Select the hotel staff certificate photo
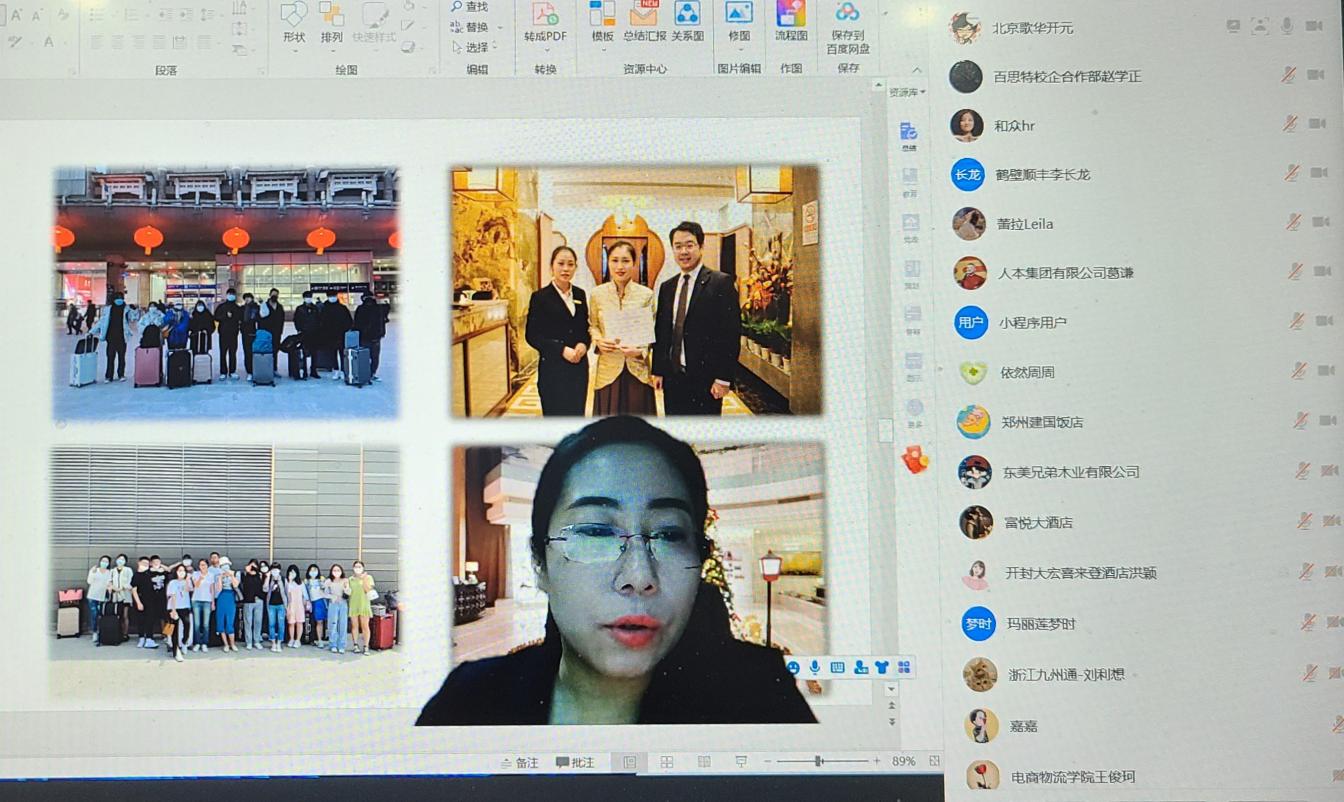Screen dimensions: 1344x802 635,290
